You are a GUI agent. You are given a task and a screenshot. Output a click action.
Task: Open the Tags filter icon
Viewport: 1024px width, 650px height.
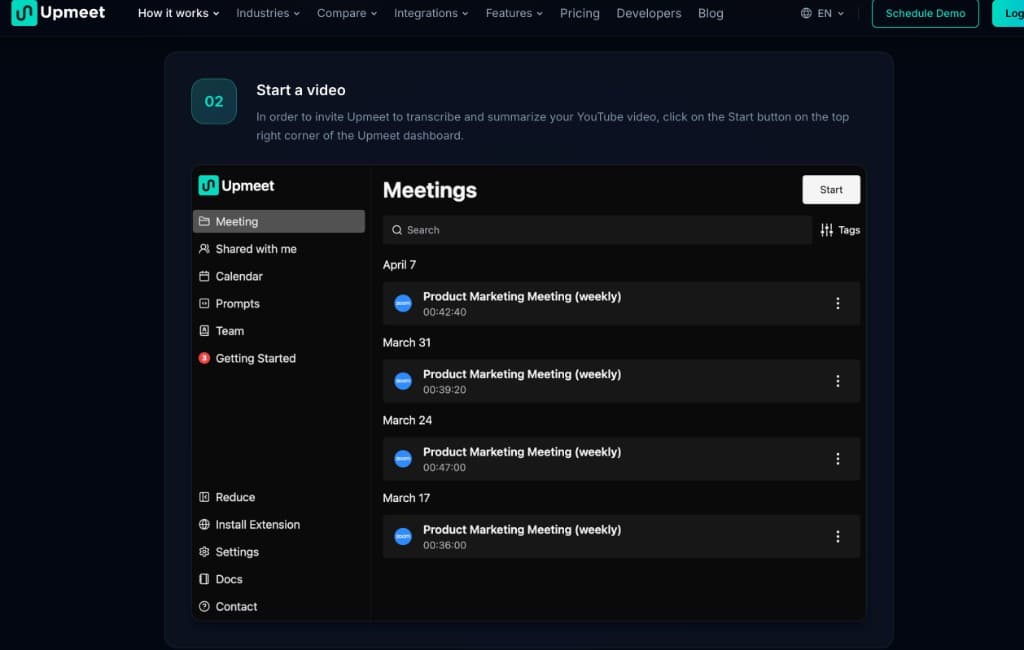826,229
